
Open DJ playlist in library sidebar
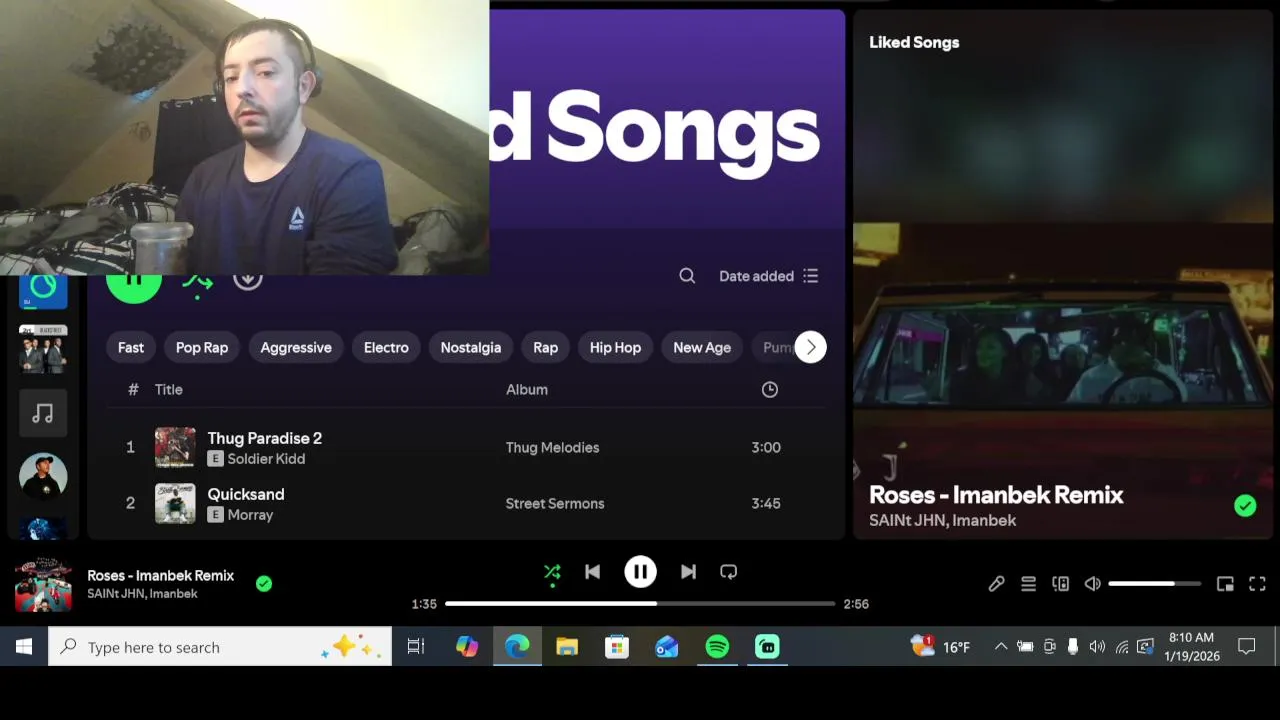pos(43,290)
